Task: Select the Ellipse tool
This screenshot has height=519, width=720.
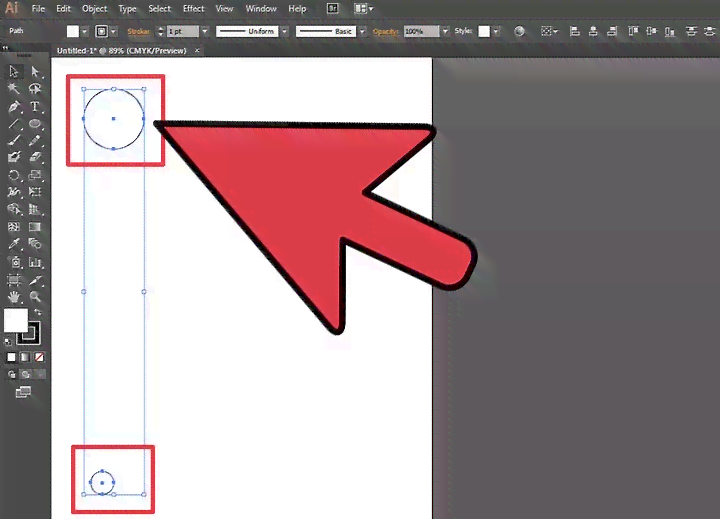Action: click(x=35, y=124)
